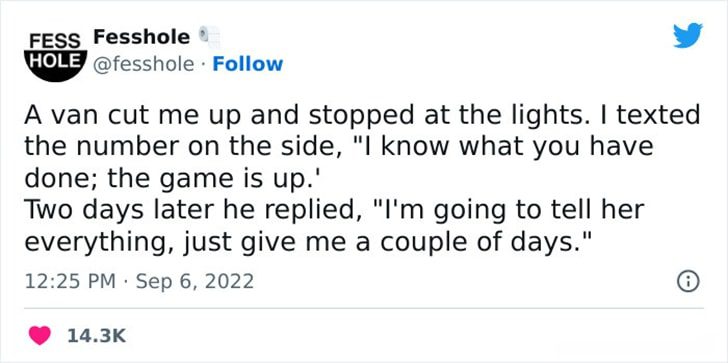Open the 12:25 PM timestamp link
Screen dimensions: 728x363
click(x=70, y=281)
